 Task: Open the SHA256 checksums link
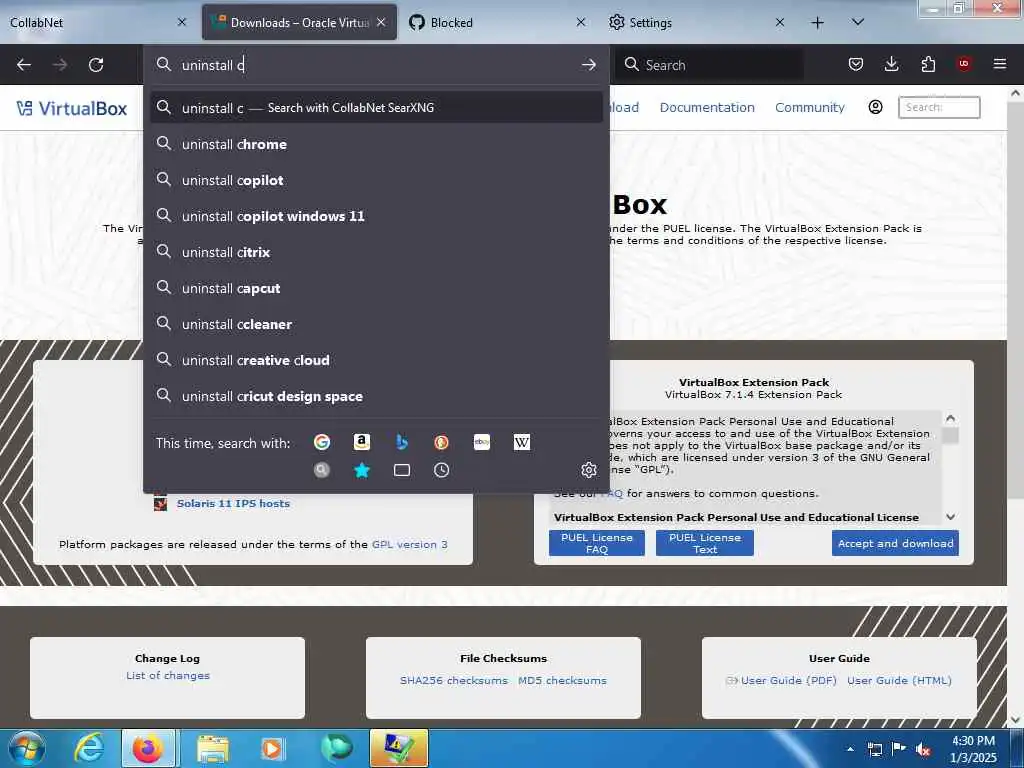454,680
